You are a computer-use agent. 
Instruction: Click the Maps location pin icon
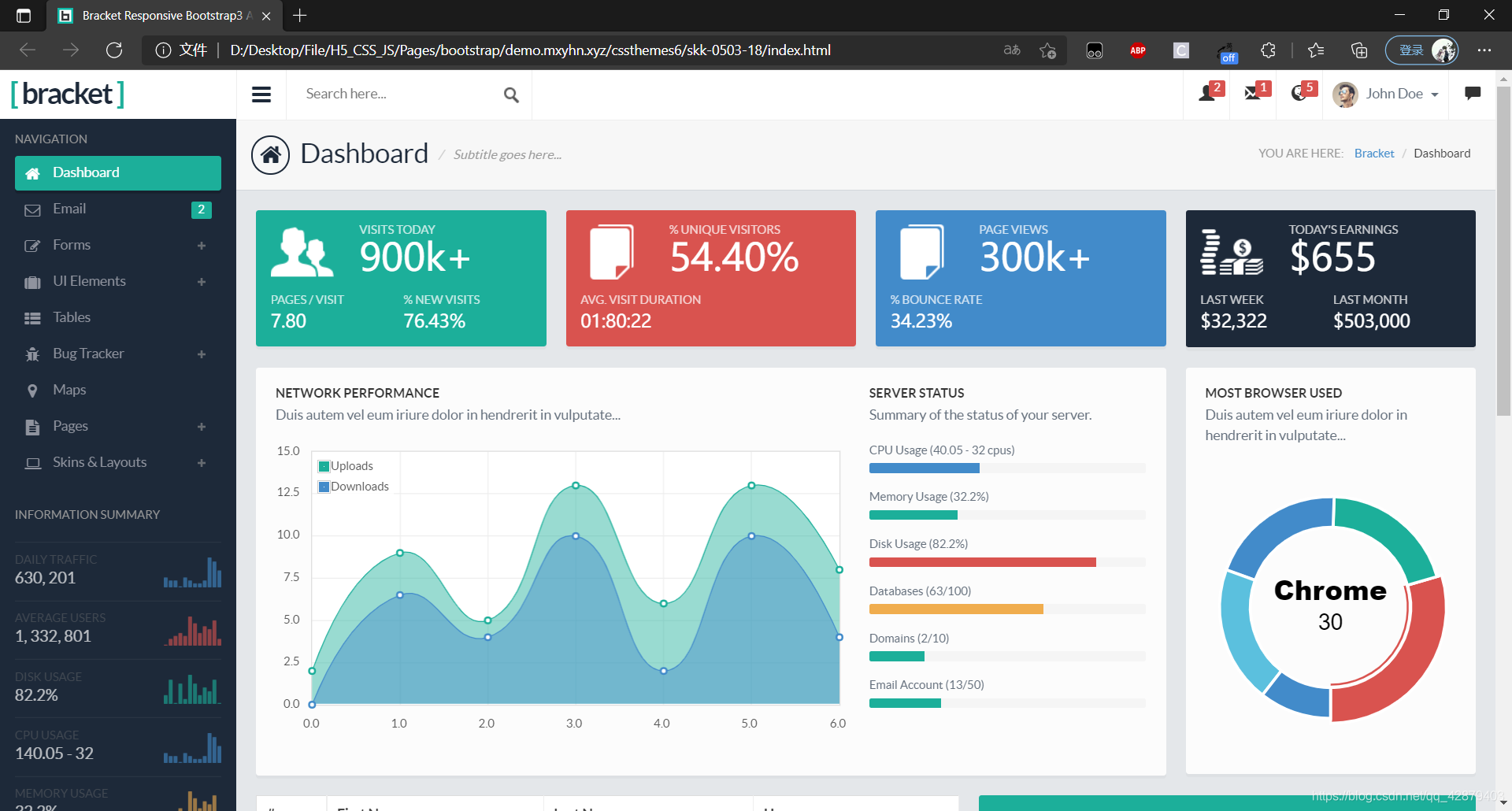pyautogui.click(x=32, y=391)
